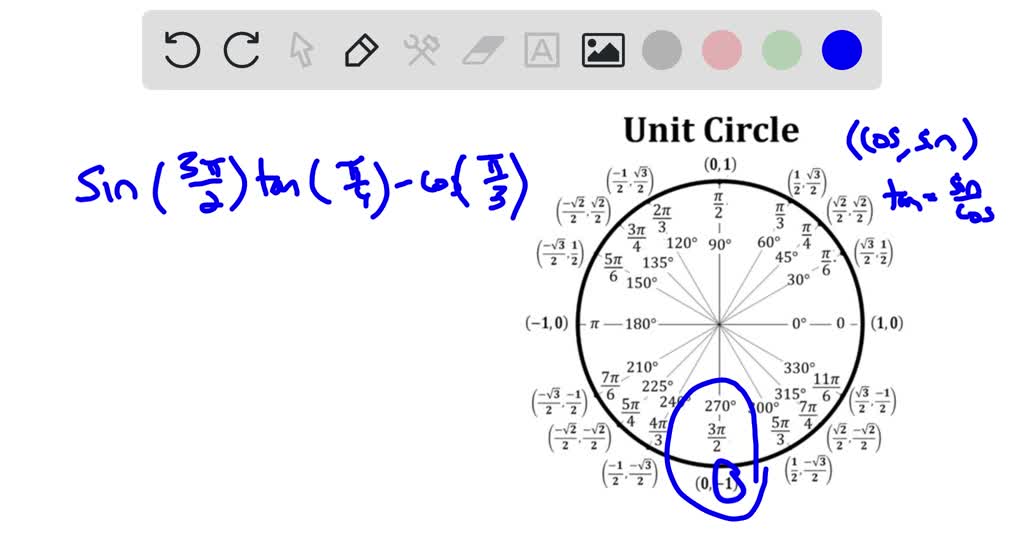Click the (√2/2, −√2/2) coordinate label
The height and width of the screenshot is (560, 1024).
coord(854,437)
